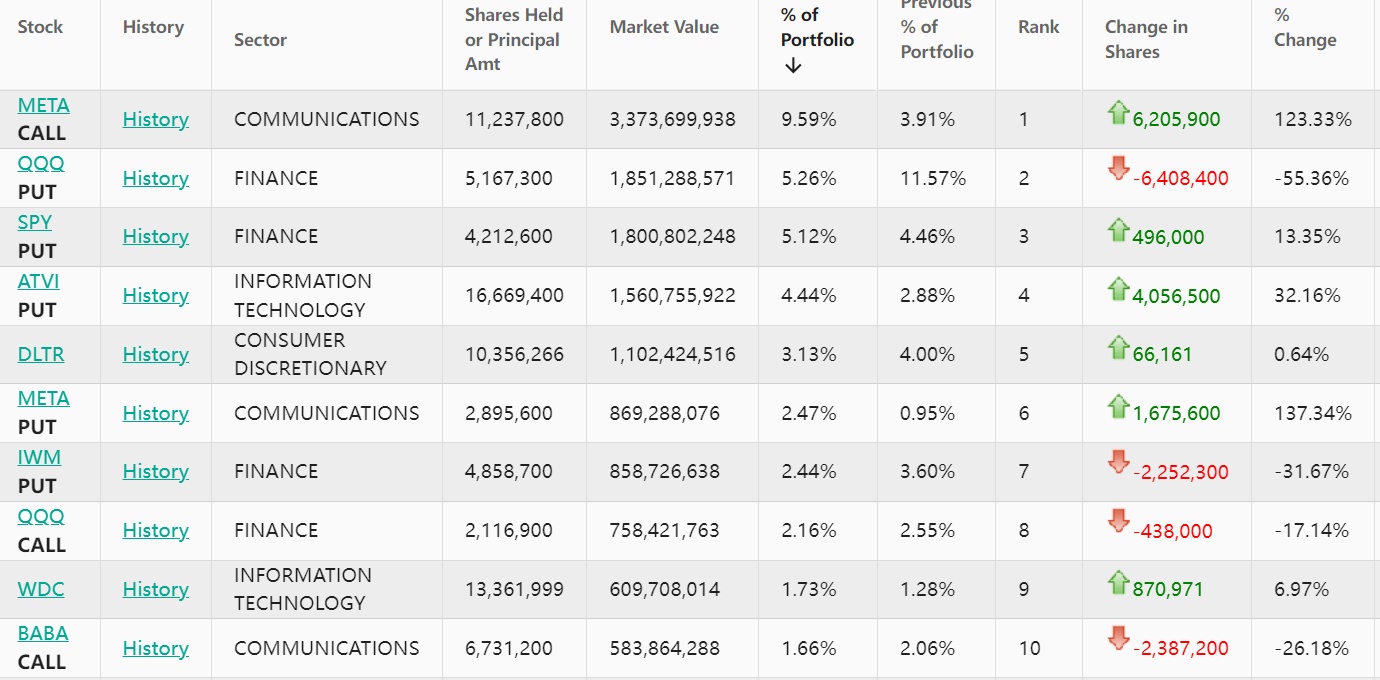This screenshot has width=1380, height=680.
Task: Open the DLTR stock link
Action: click(x=41, y=354)
